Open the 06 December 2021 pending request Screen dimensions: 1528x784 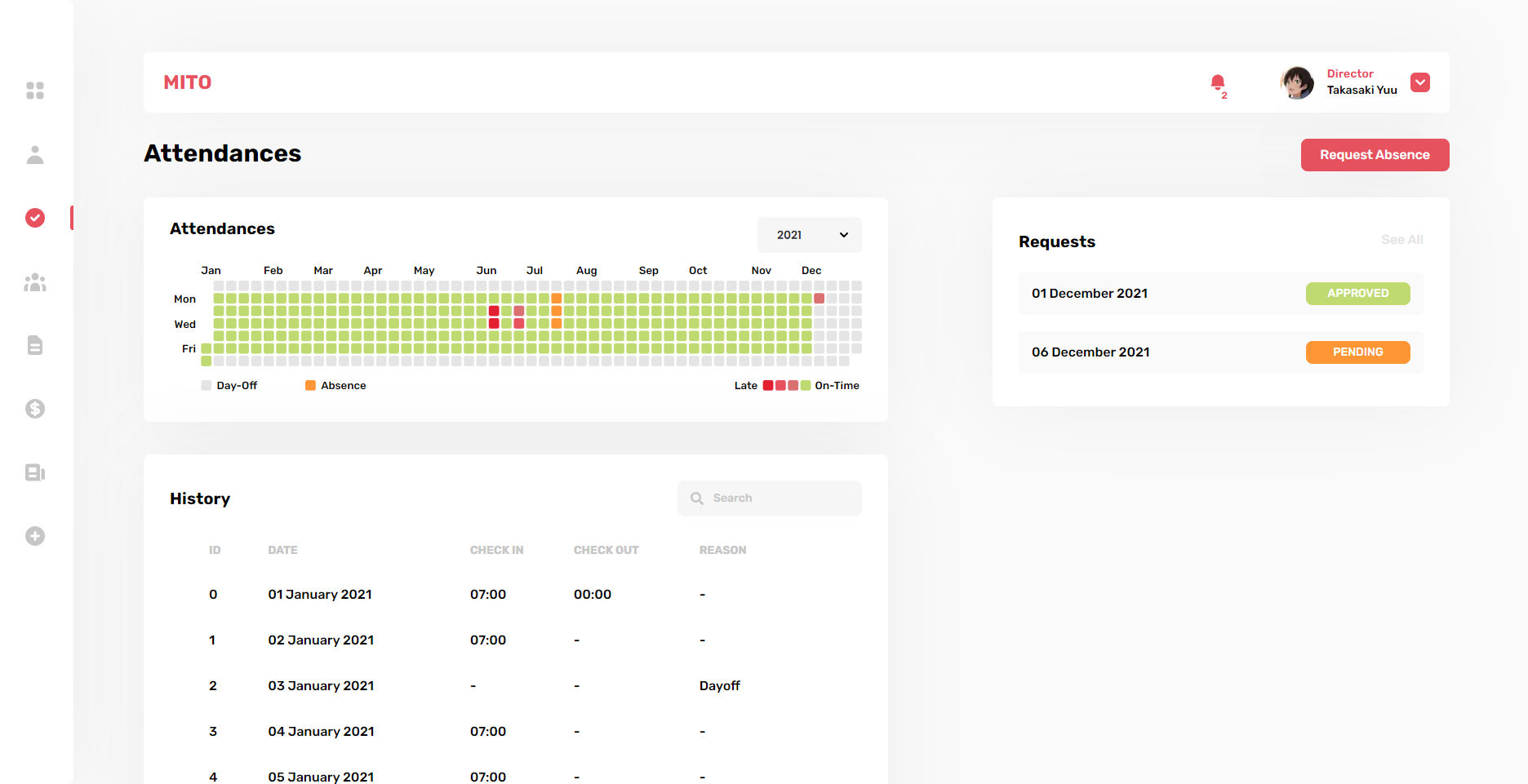point(1219,352)
